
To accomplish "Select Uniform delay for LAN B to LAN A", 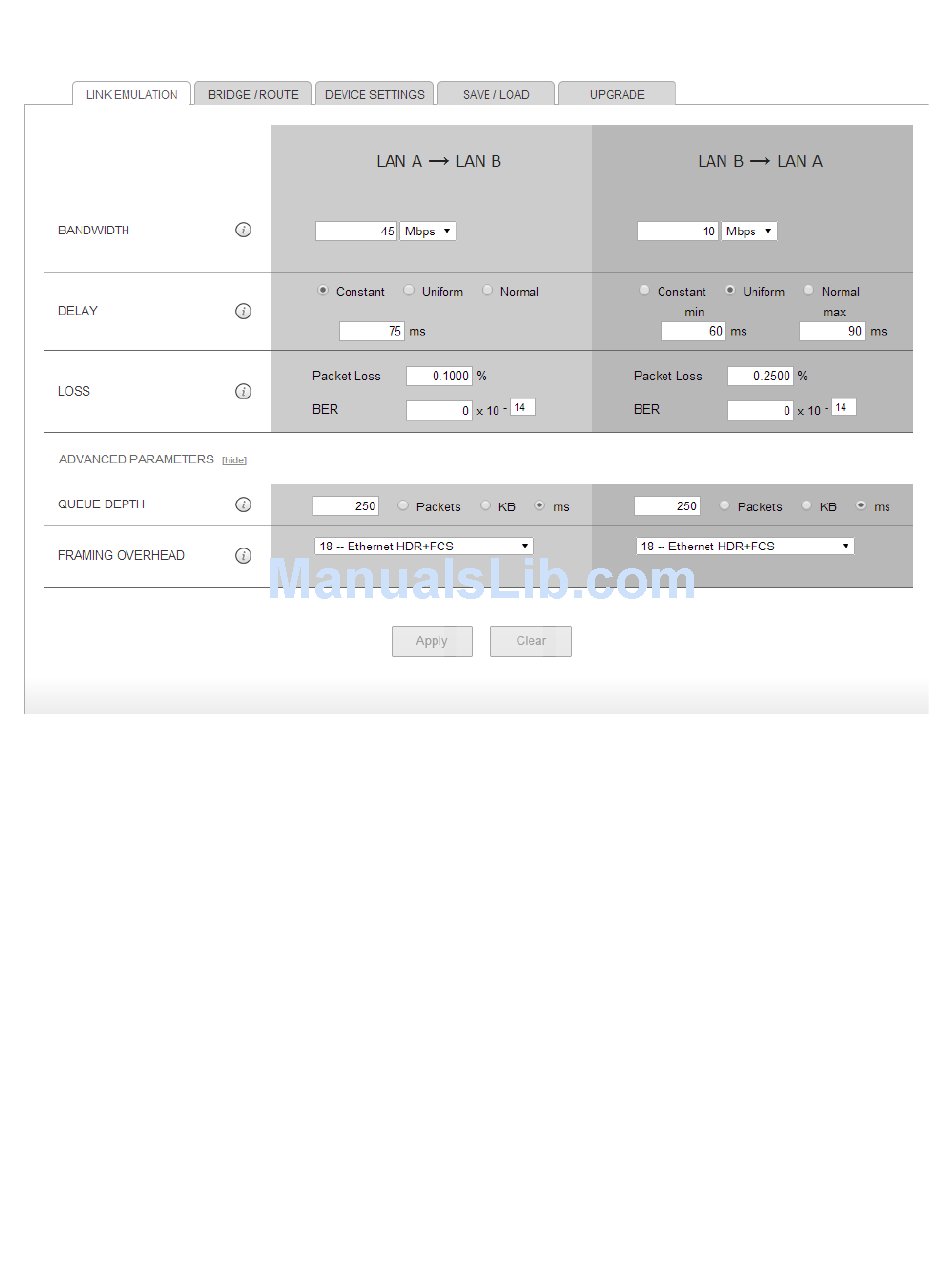I will tap(730, 291).
